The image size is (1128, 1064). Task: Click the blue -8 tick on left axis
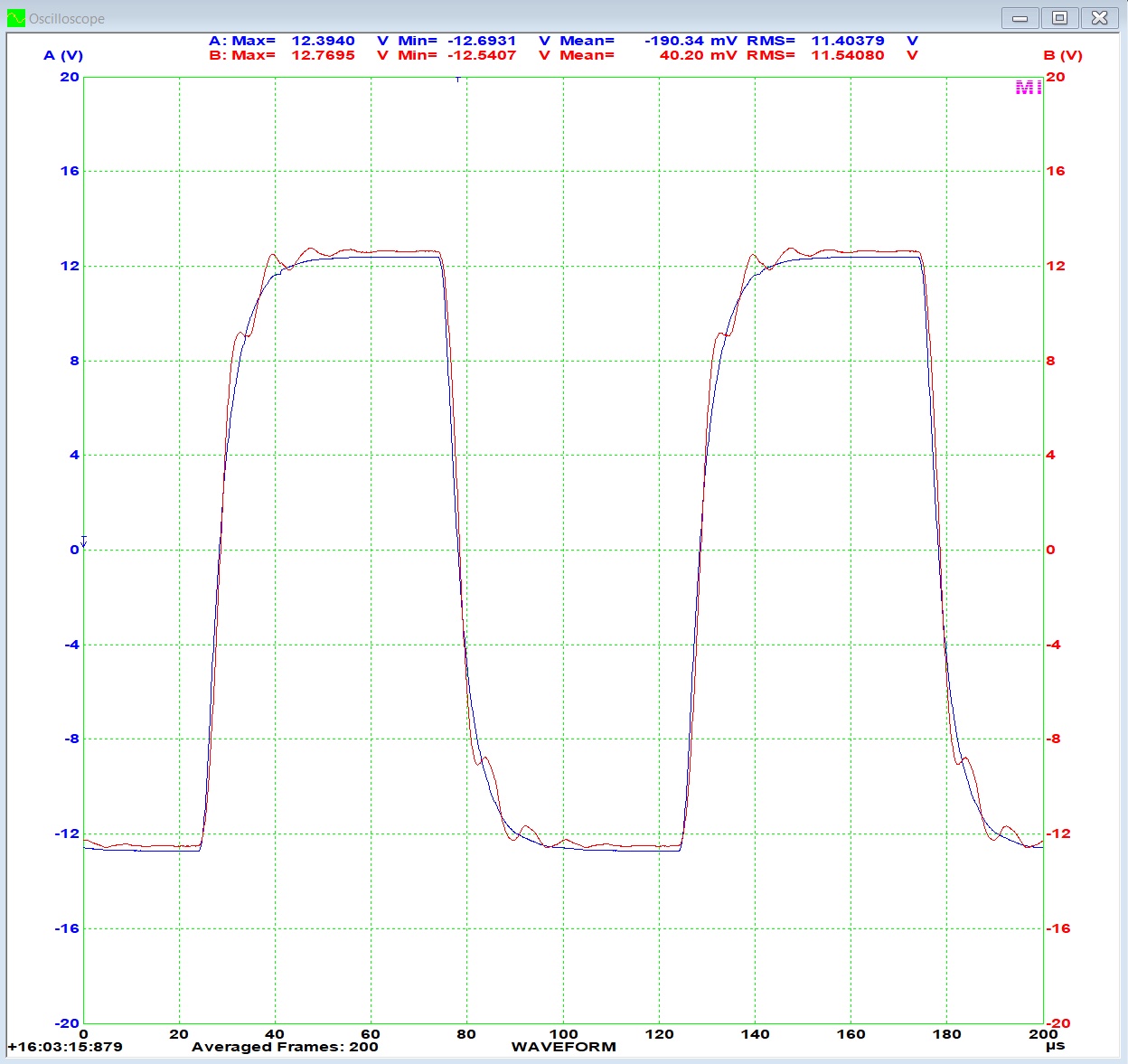click(71, 739)
